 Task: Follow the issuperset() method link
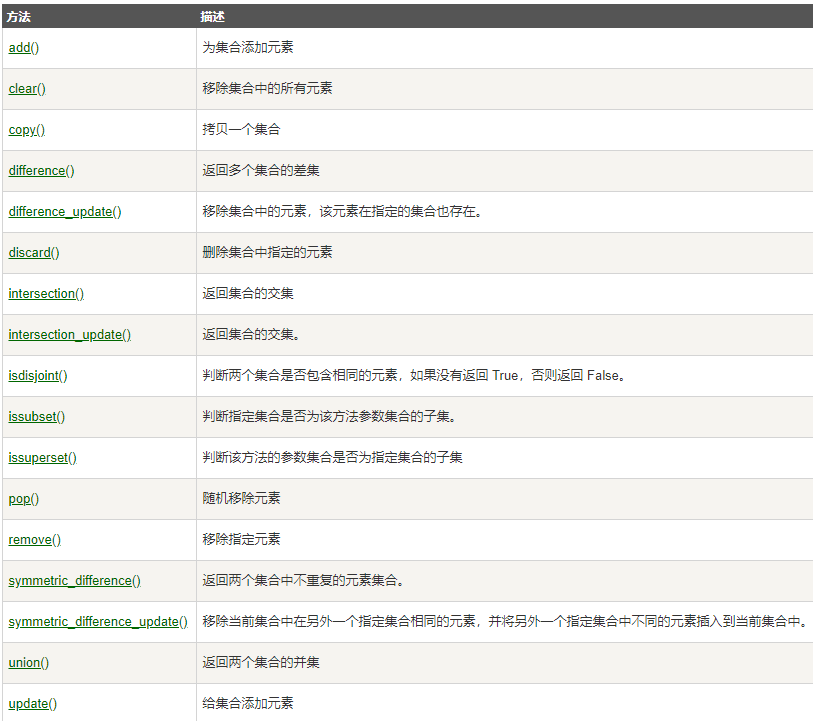pos(42,458)
